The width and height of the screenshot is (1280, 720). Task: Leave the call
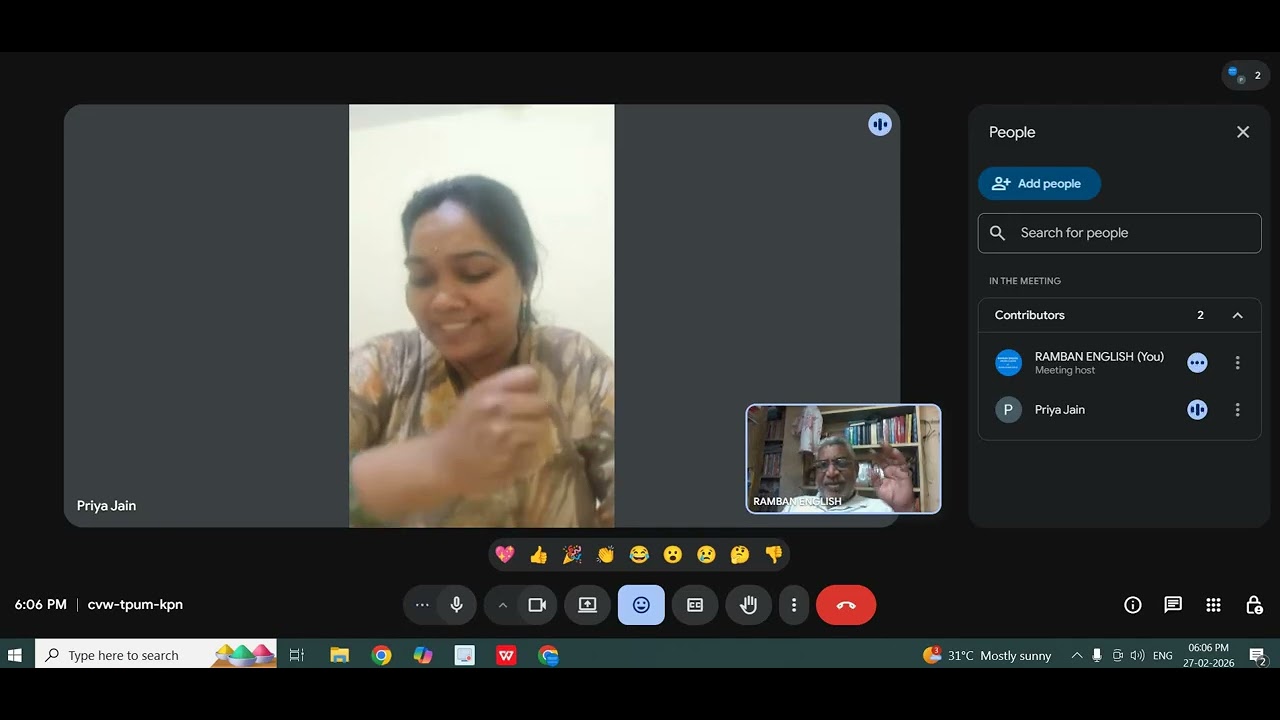pyautogui.click(x=846, y=605)
